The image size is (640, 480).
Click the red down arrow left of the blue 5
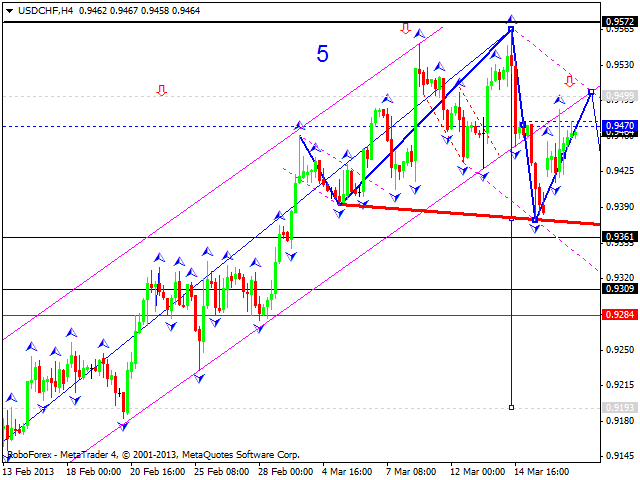[x=161, y=91]
